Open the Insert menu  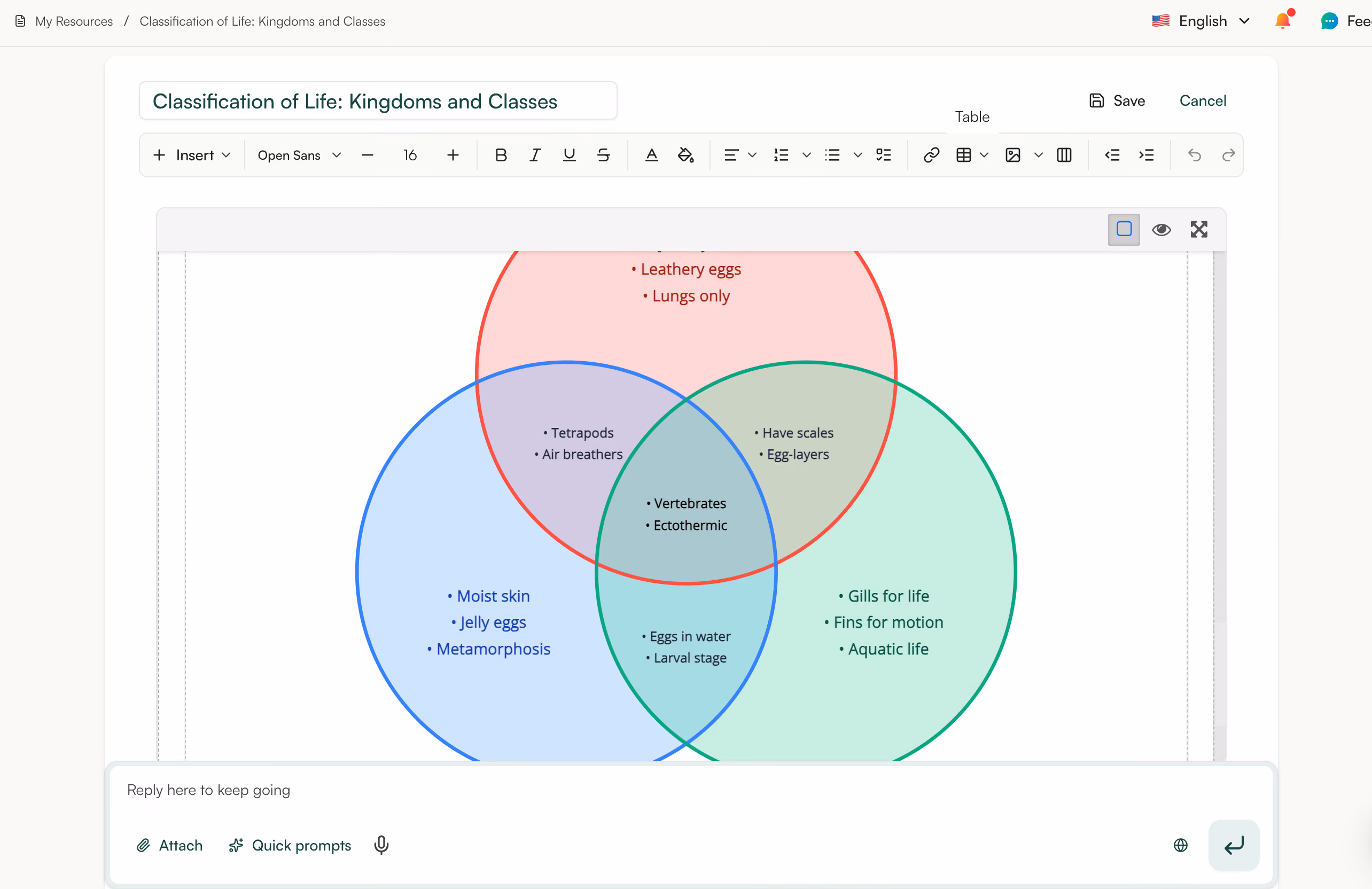tap(192, 155)
